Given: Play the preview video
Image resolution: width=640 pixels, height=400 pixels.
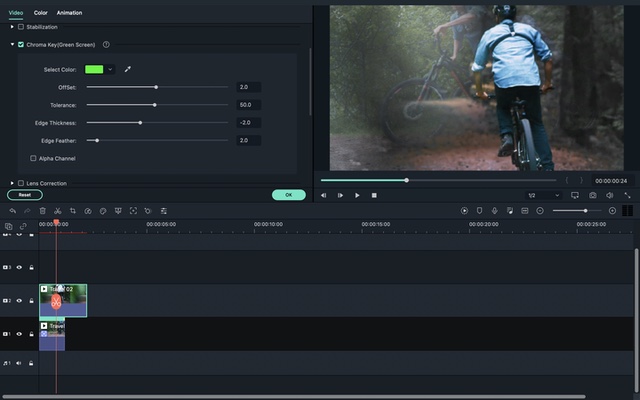Looking at the screenshot, I should (357, 196).
